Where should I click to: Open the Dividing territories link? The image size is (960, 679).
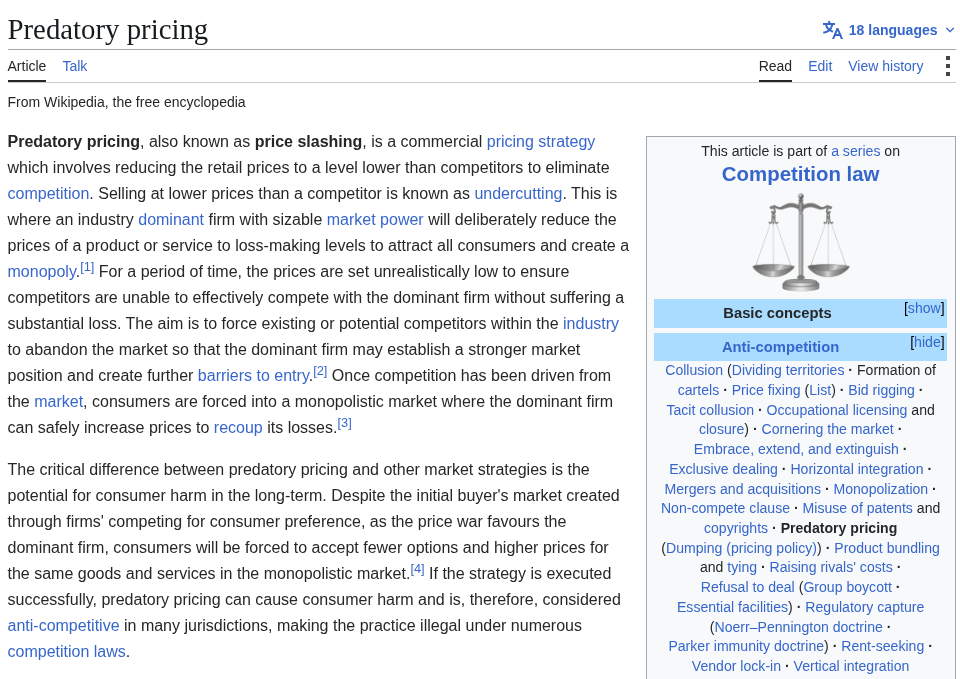point(788,370)
